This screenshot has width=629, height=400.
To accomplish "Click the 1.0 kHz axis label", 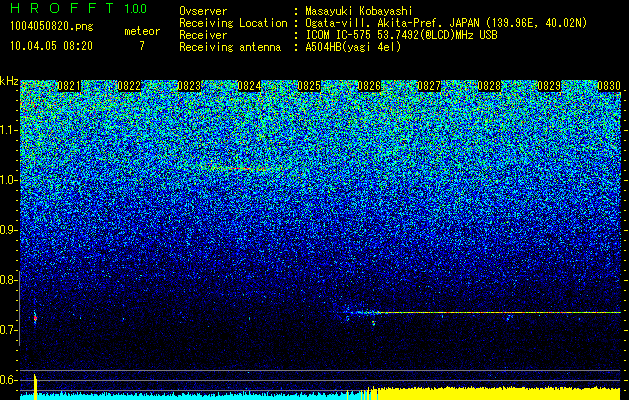I will (8, 180).
